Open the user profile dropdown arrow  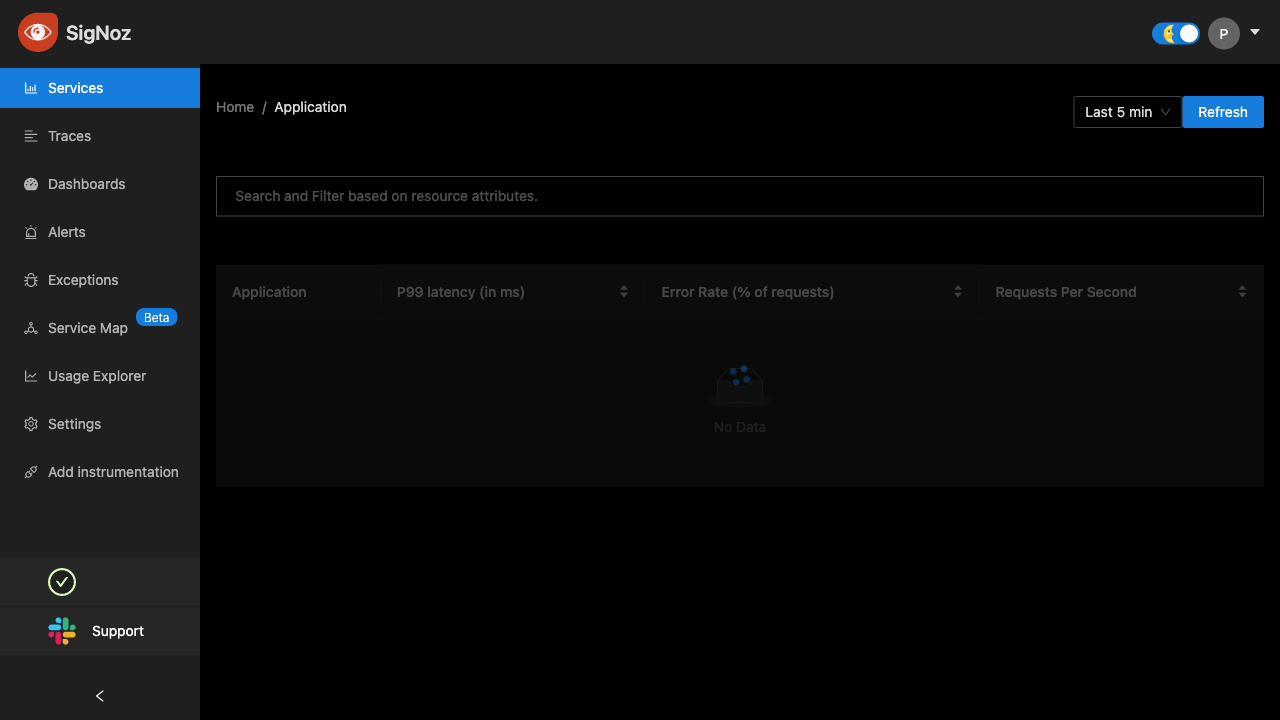coord(1255,32)
